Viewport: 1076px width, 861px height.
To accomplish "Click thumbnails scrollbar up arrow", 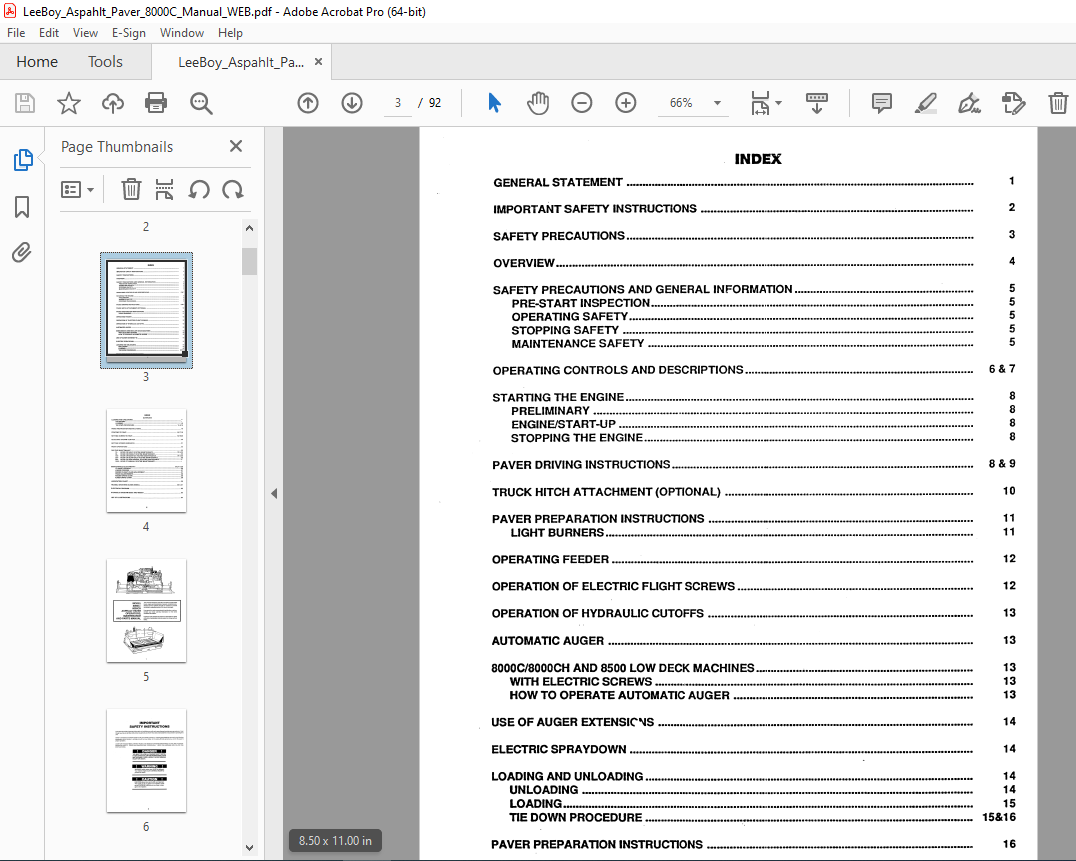I will tap(249, 228).
